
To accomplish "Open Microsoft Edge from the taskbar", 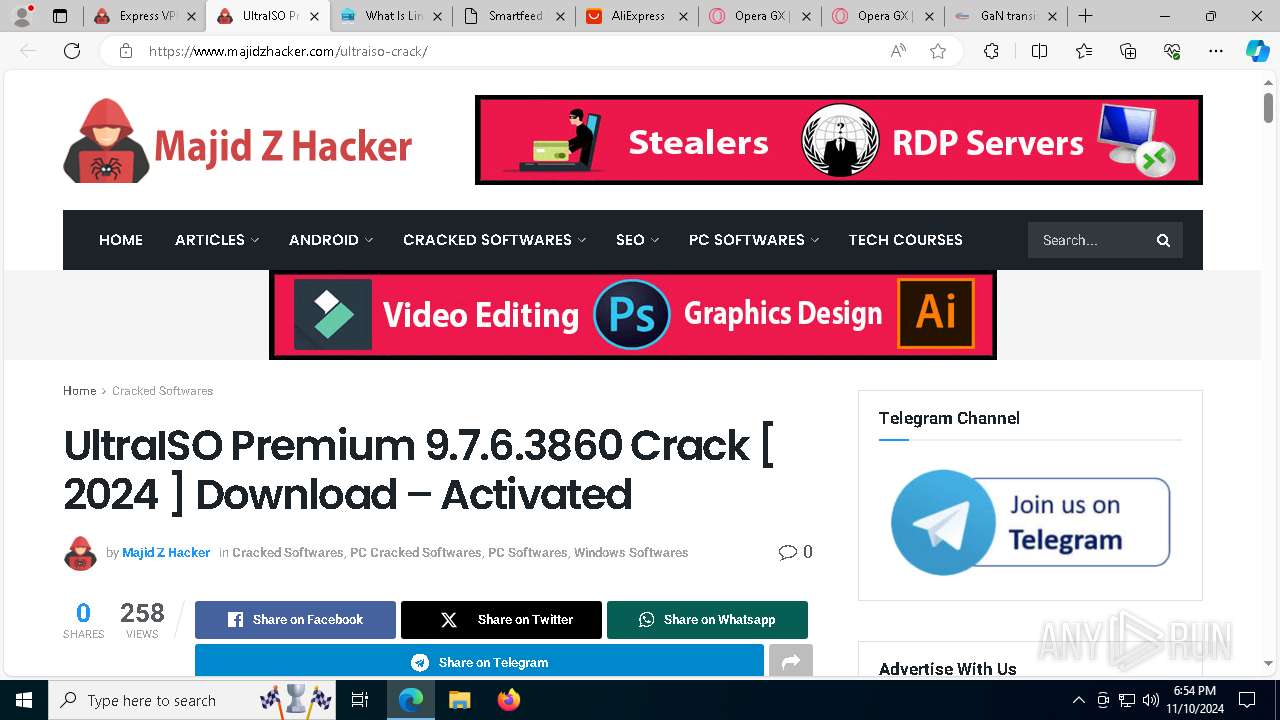I will (411, 700).
